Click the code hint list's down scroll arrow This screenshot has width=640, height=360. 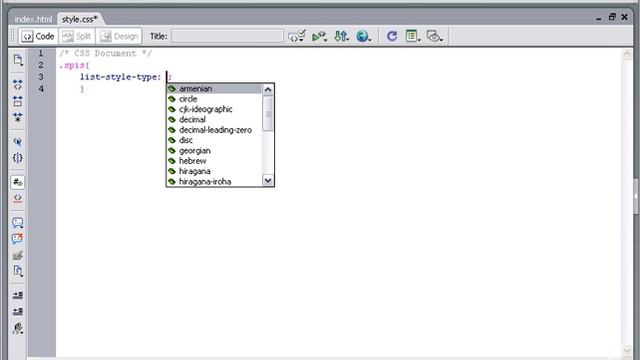pyautogui.click(x=268, y=180)
